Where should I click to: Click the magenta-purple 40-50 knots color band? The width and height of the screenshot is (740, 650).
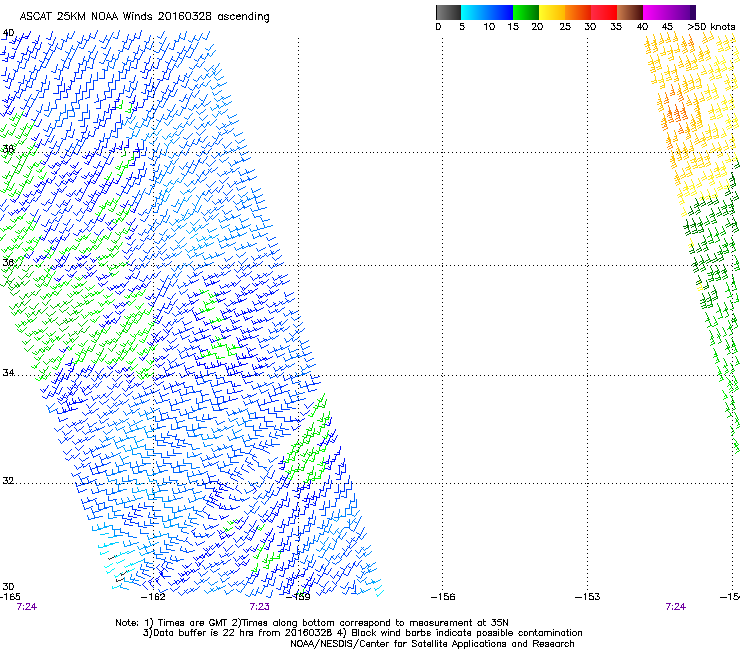coord(669,12)
